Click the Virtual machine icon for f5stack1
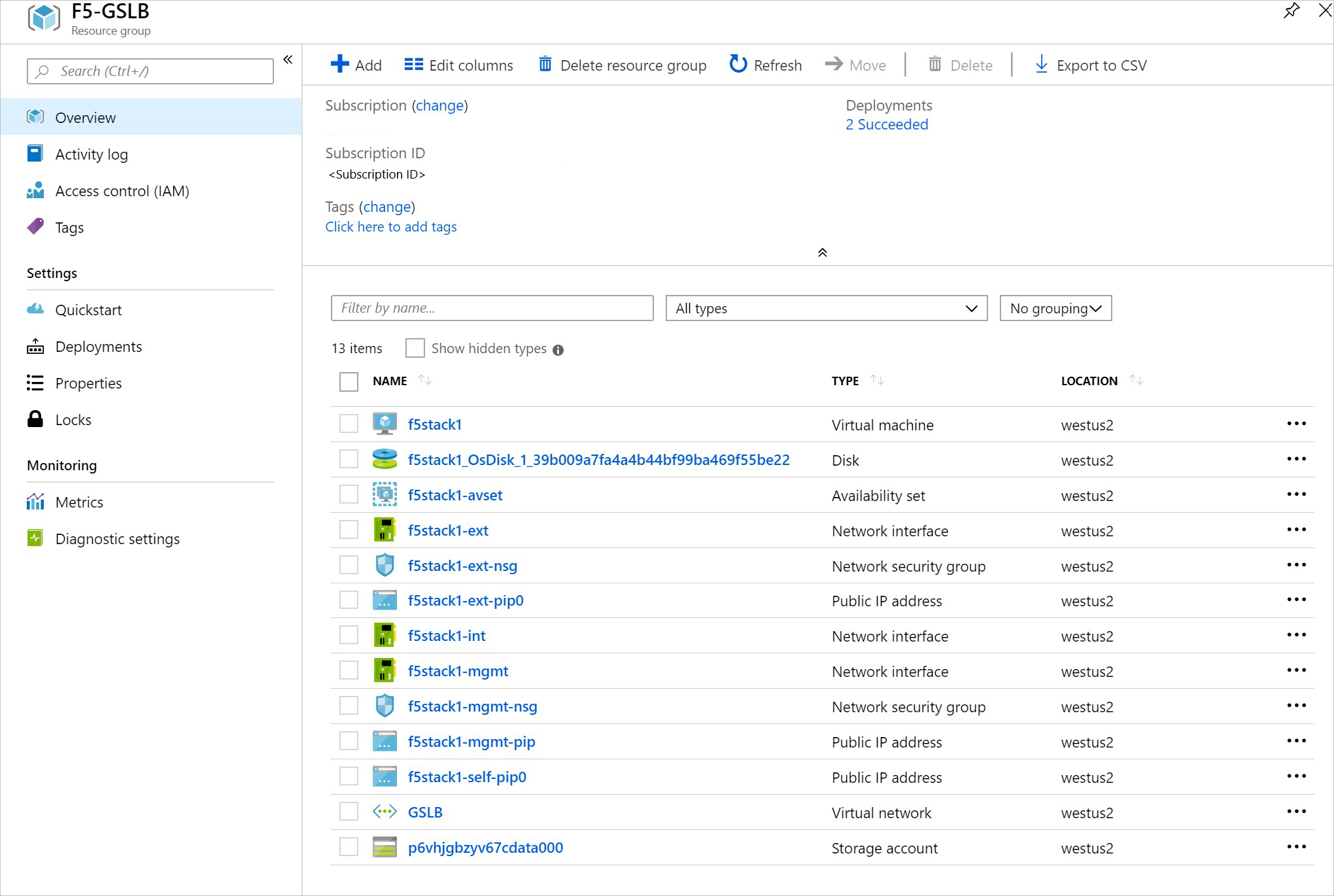The width and height of the screenshot is (1334, 896). (385, 425)
